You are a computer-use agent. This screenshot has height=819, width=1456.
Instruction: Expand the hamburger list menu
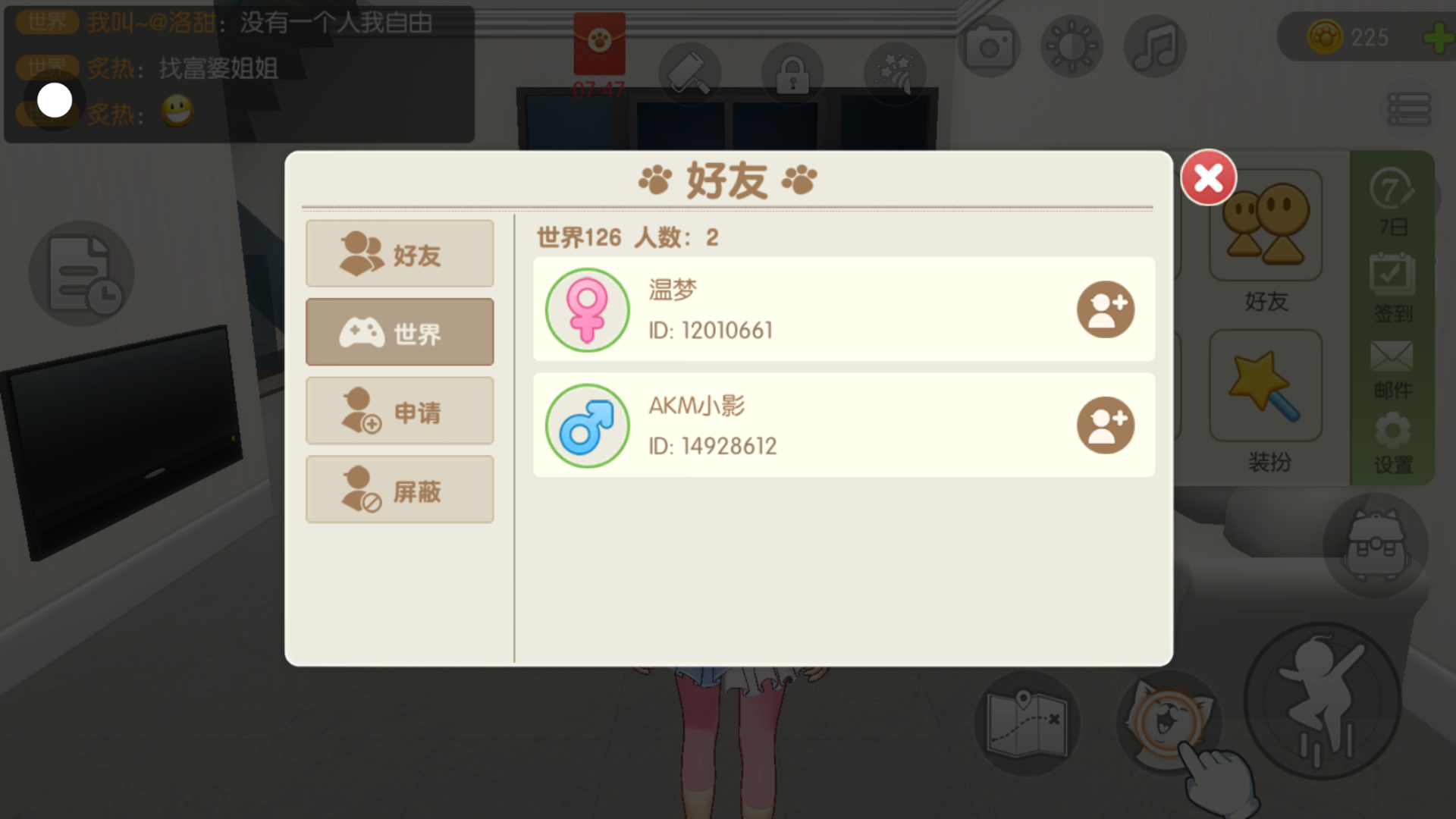(x=1409, y=109)
